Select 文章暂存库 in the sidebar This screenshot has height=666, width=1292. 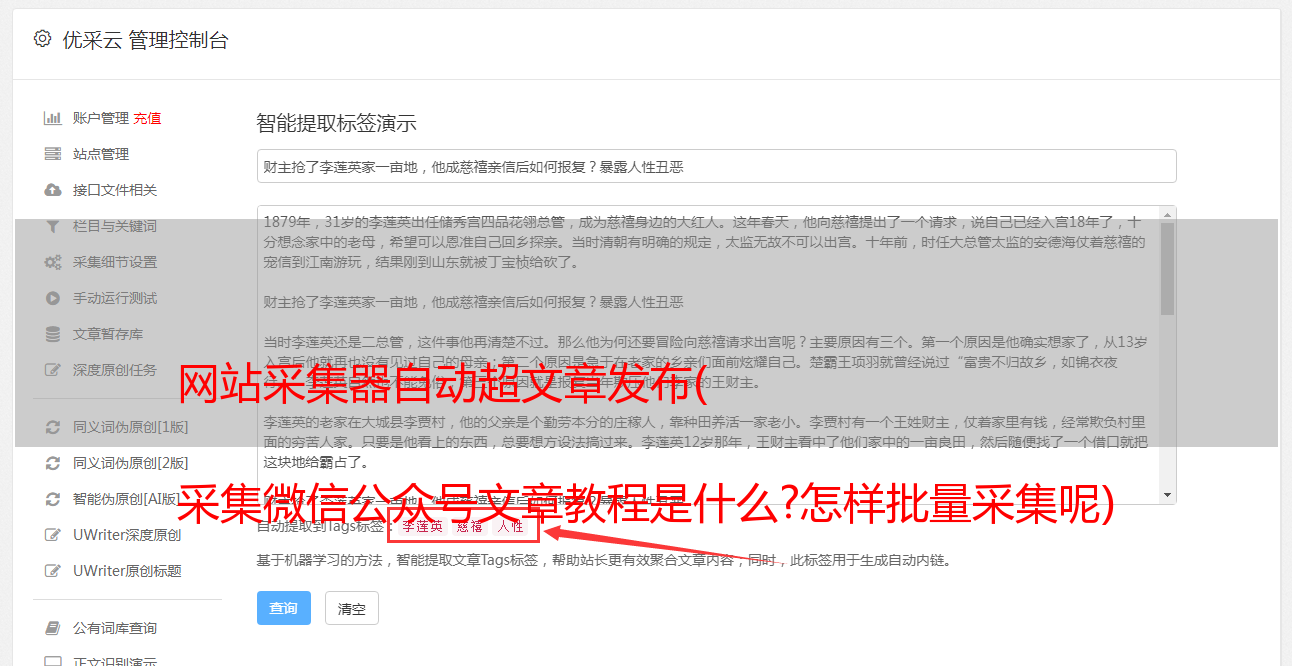pos(108,334)
